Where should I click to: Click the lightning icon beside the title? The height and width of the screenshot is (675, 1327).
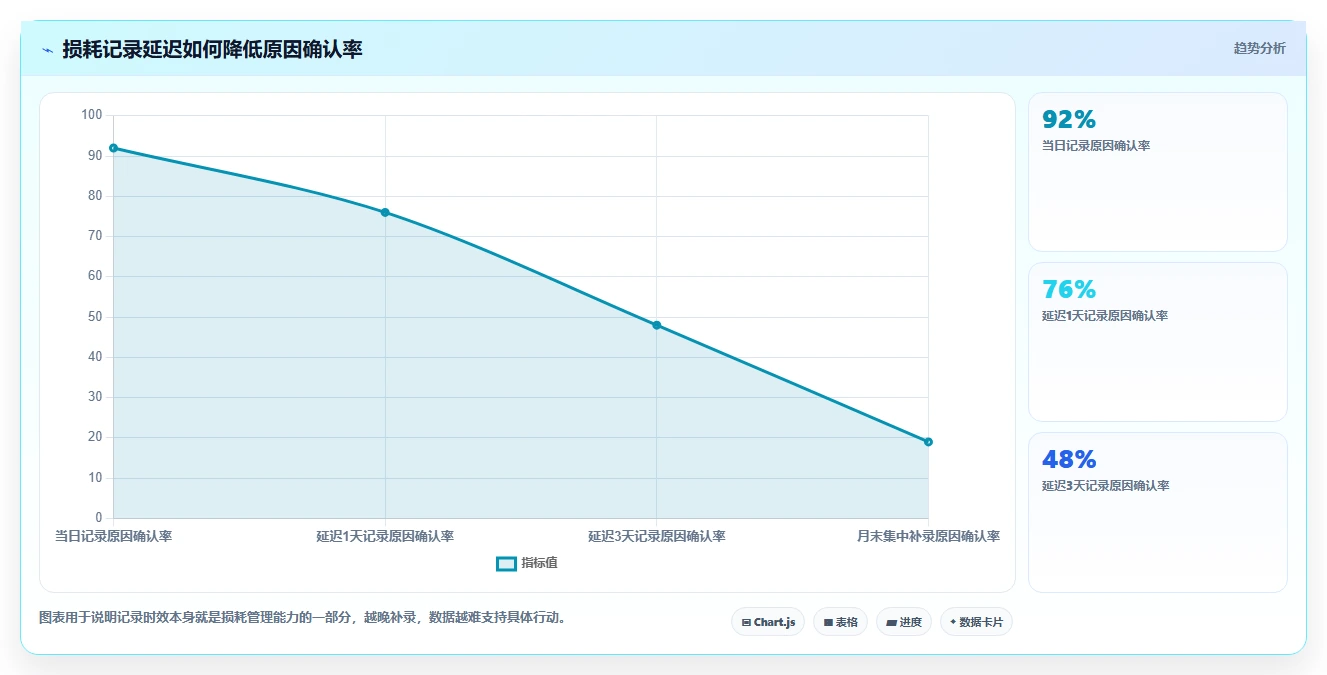pos(47,49)
